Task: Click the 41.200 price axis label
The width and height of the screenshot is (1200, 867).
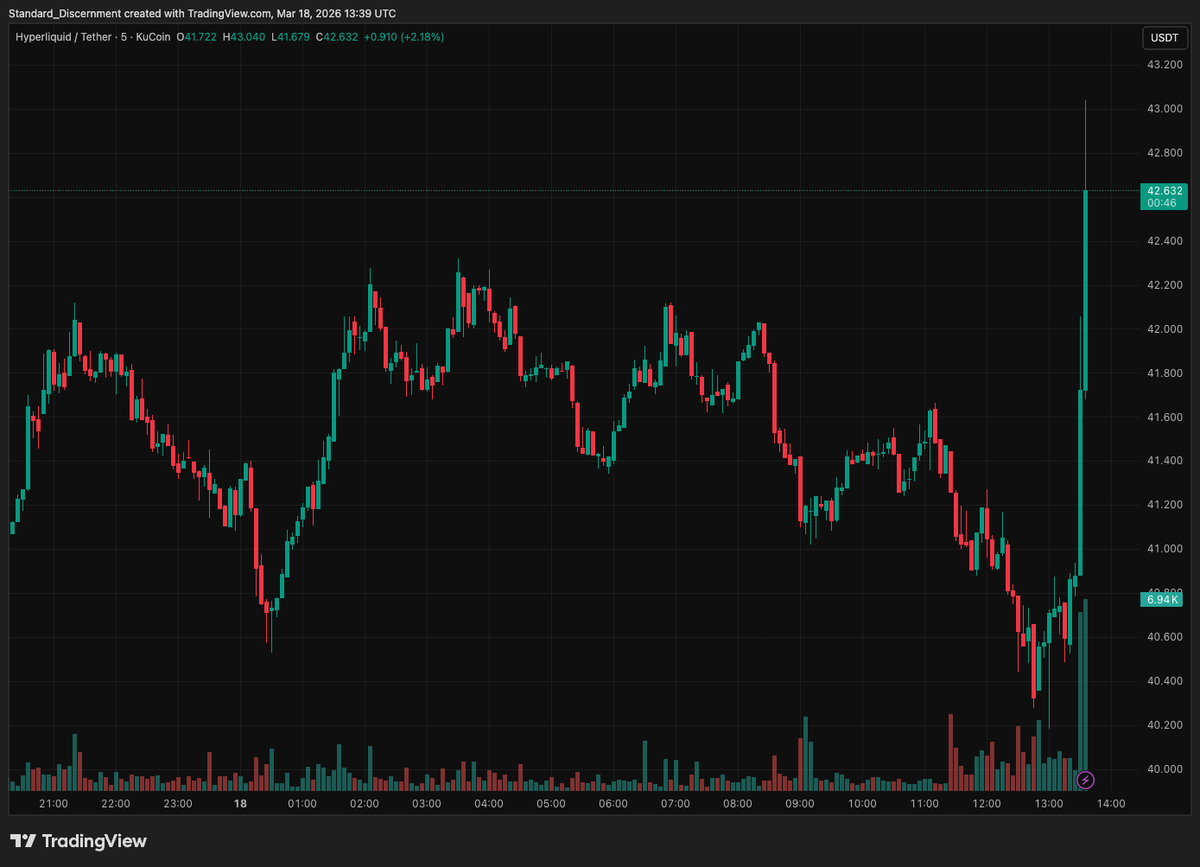Action: click(x=1163, y=505)
